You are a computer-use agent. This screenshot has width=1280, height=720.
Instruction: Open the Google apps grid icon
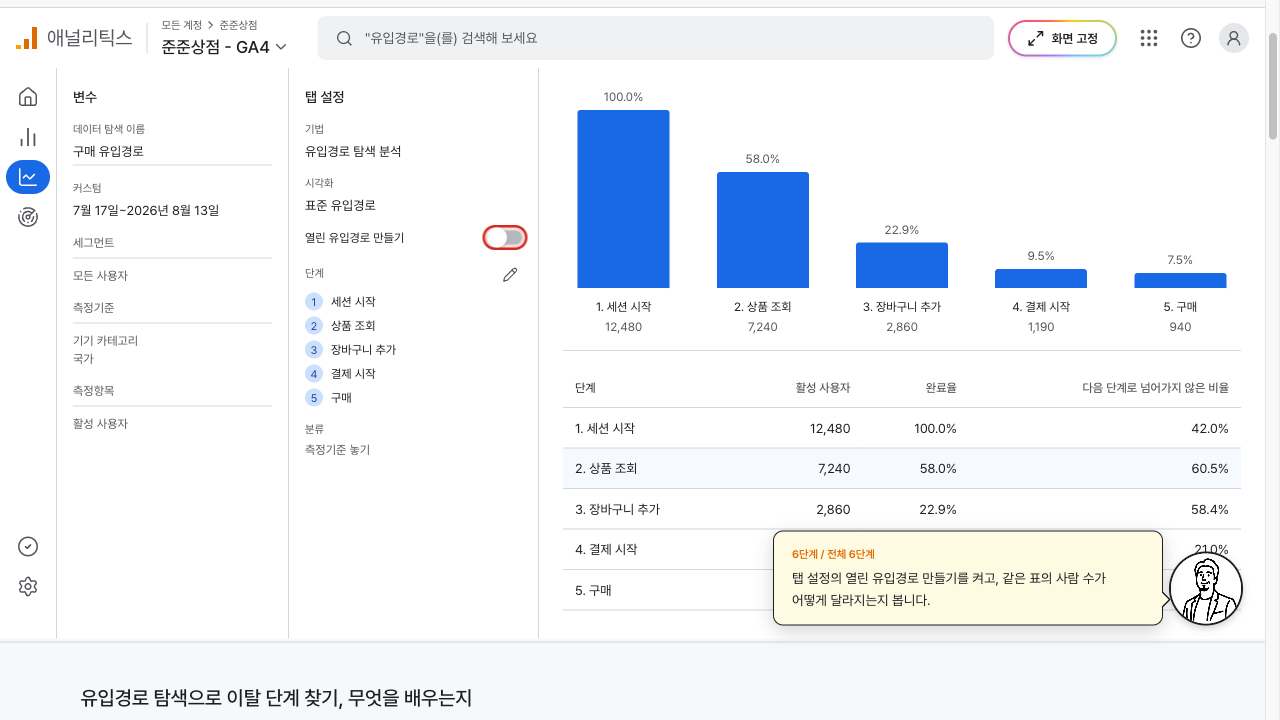1149,38
